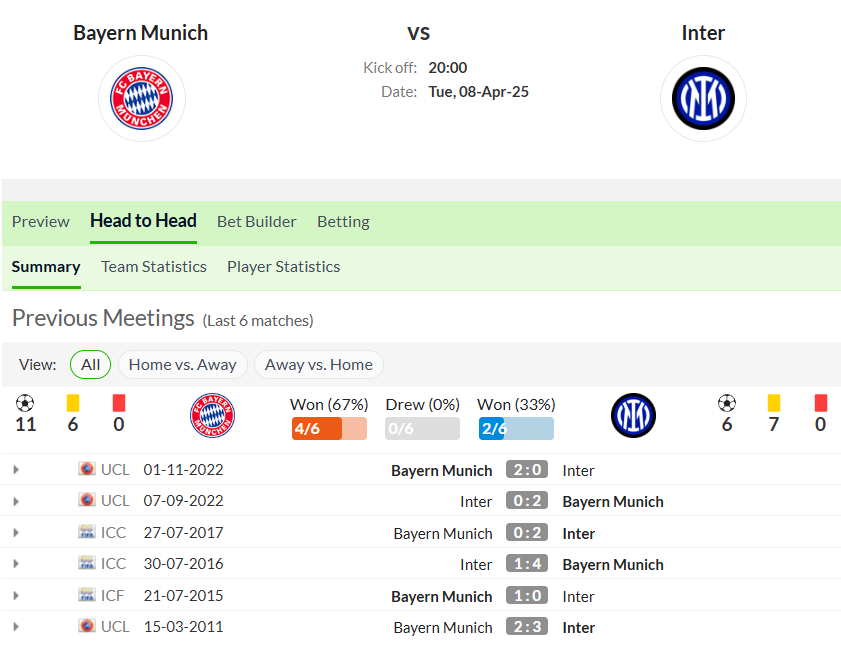The height and width of the screenshot is (667, 841).
Task: Click the large Inter crest logo
Action: pyautogui.click(x=703, y=99)
